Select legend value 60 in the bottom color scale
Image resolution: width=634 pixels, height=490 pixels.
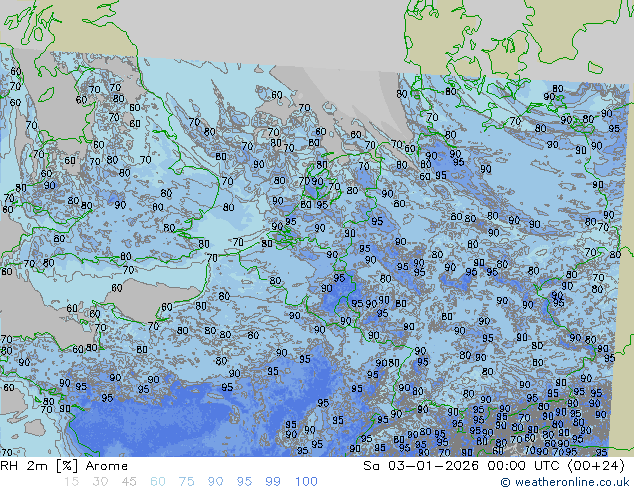[158, 482]
